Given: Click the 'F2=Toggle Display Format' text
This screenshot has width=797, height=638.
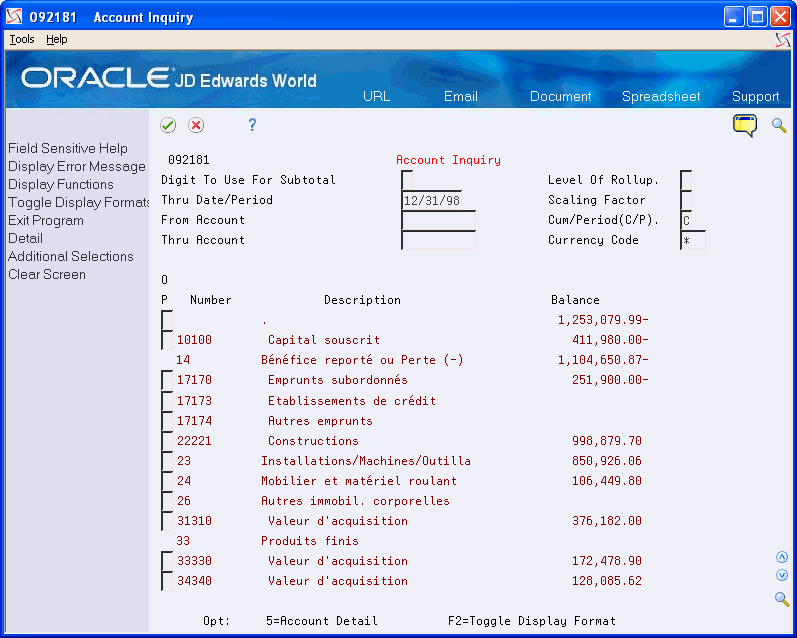Looking at the screenshot, I should tap(532, 621).
